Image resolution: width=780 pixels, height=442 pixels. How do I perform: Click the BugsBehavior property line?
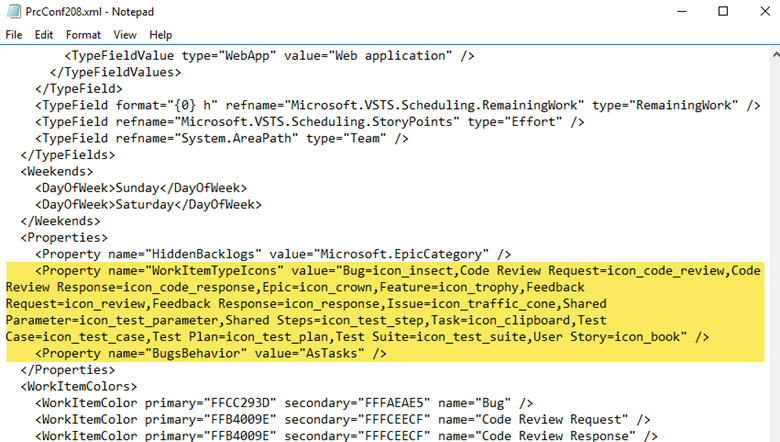[x=210, y=353]
